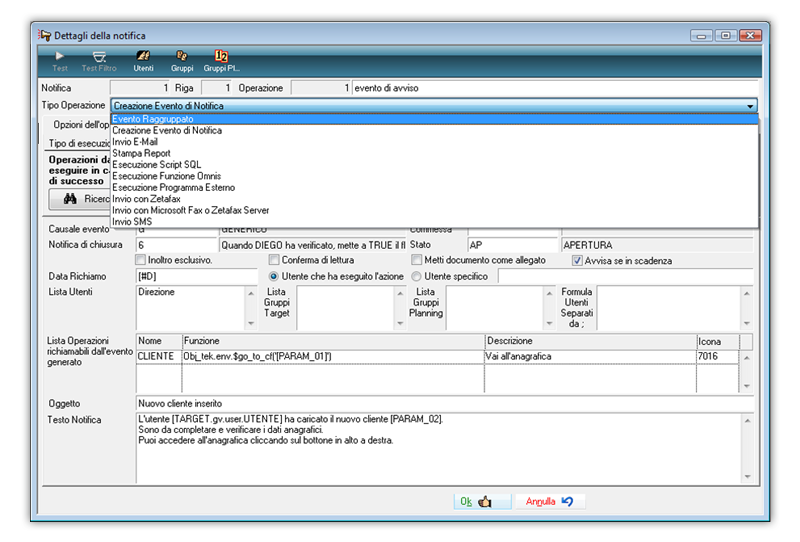
Task: Click the Vai all'anagrafica description cell
Action: [590, 356]
